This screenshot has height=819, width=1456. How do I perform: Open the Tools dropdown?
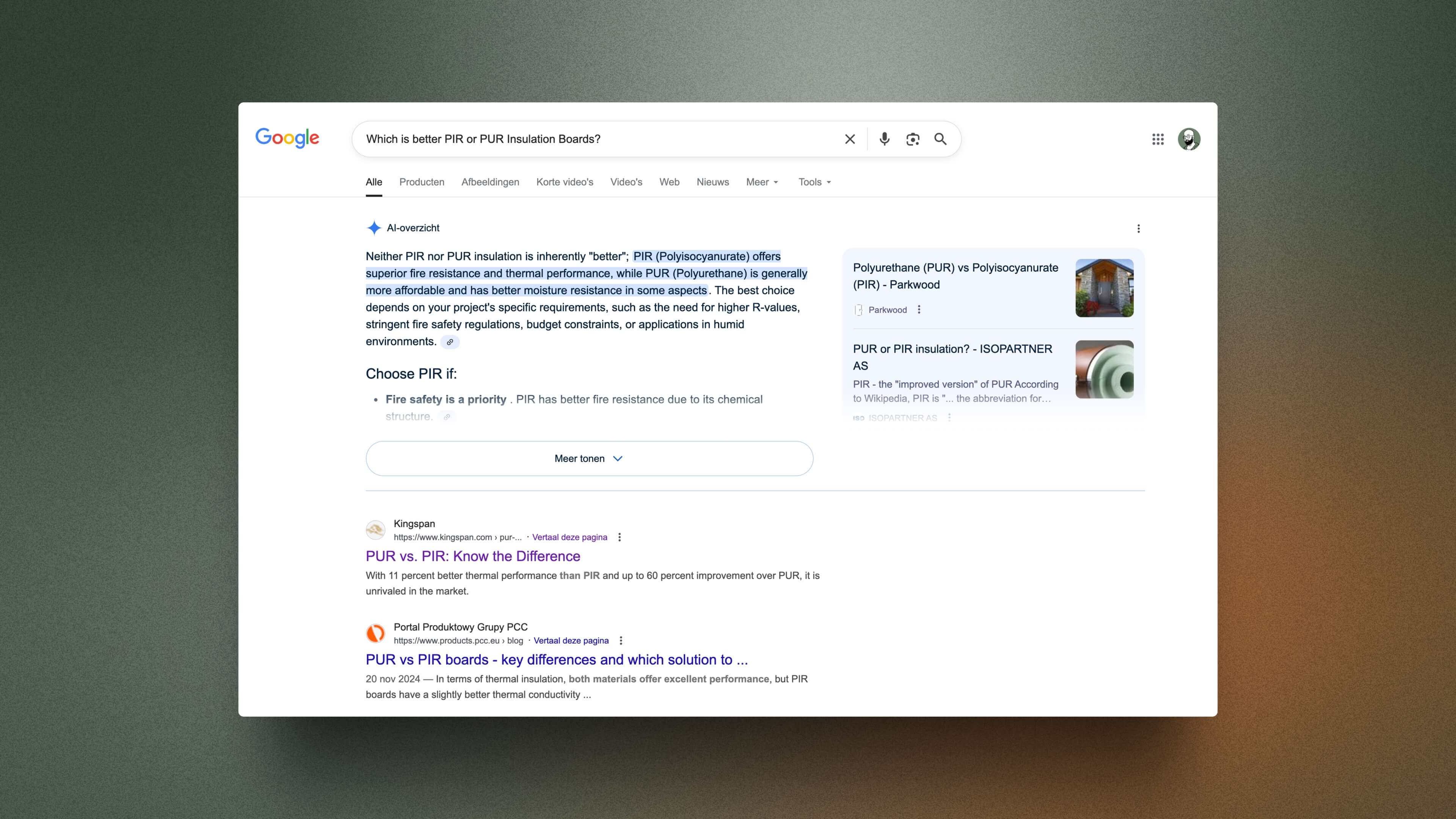tap(814, 182)
